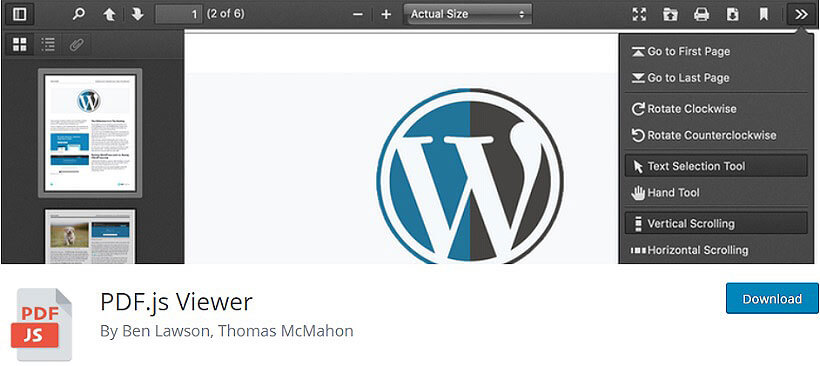Screen dimensions: 820x366
Task: Open the find magnifier search icon
Action: pos(78,14)
